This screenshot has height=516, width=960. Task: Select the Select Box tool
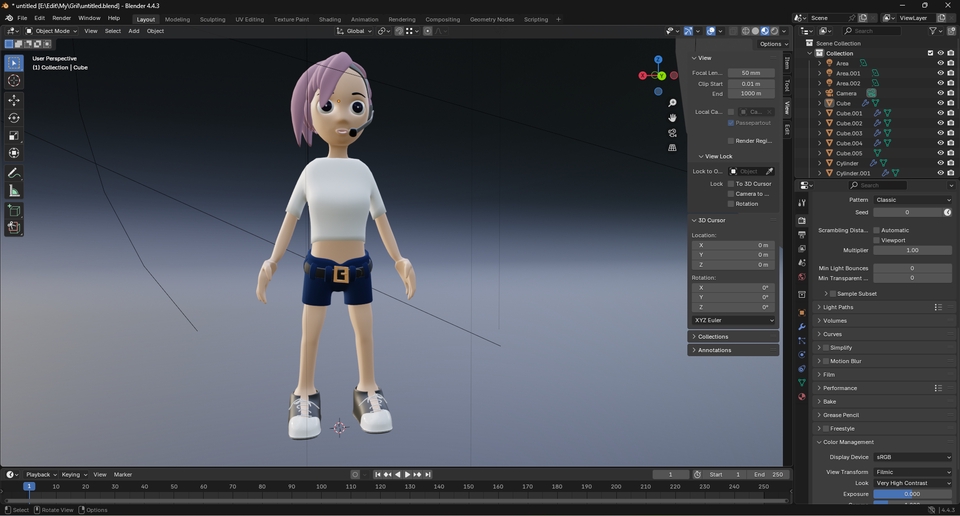point(14,63)
